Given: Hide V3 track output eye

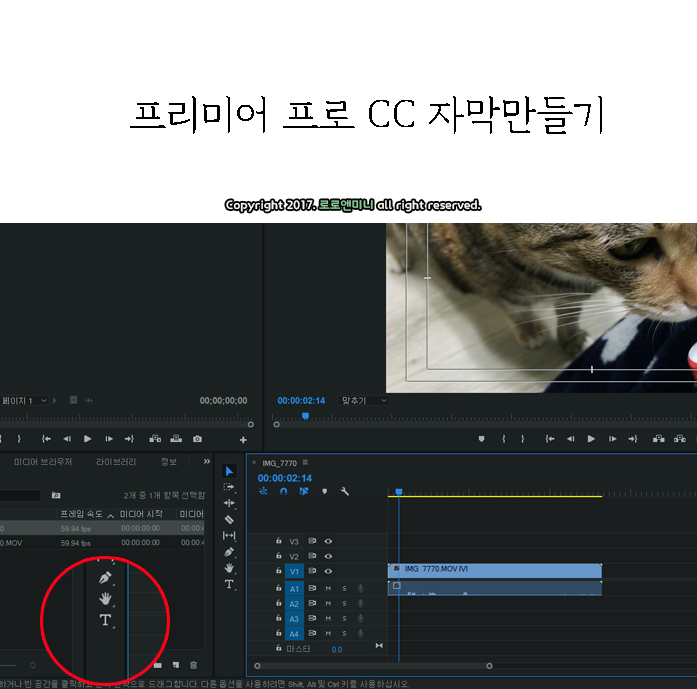Looking at the screenshot, I should tap(328, 541).
